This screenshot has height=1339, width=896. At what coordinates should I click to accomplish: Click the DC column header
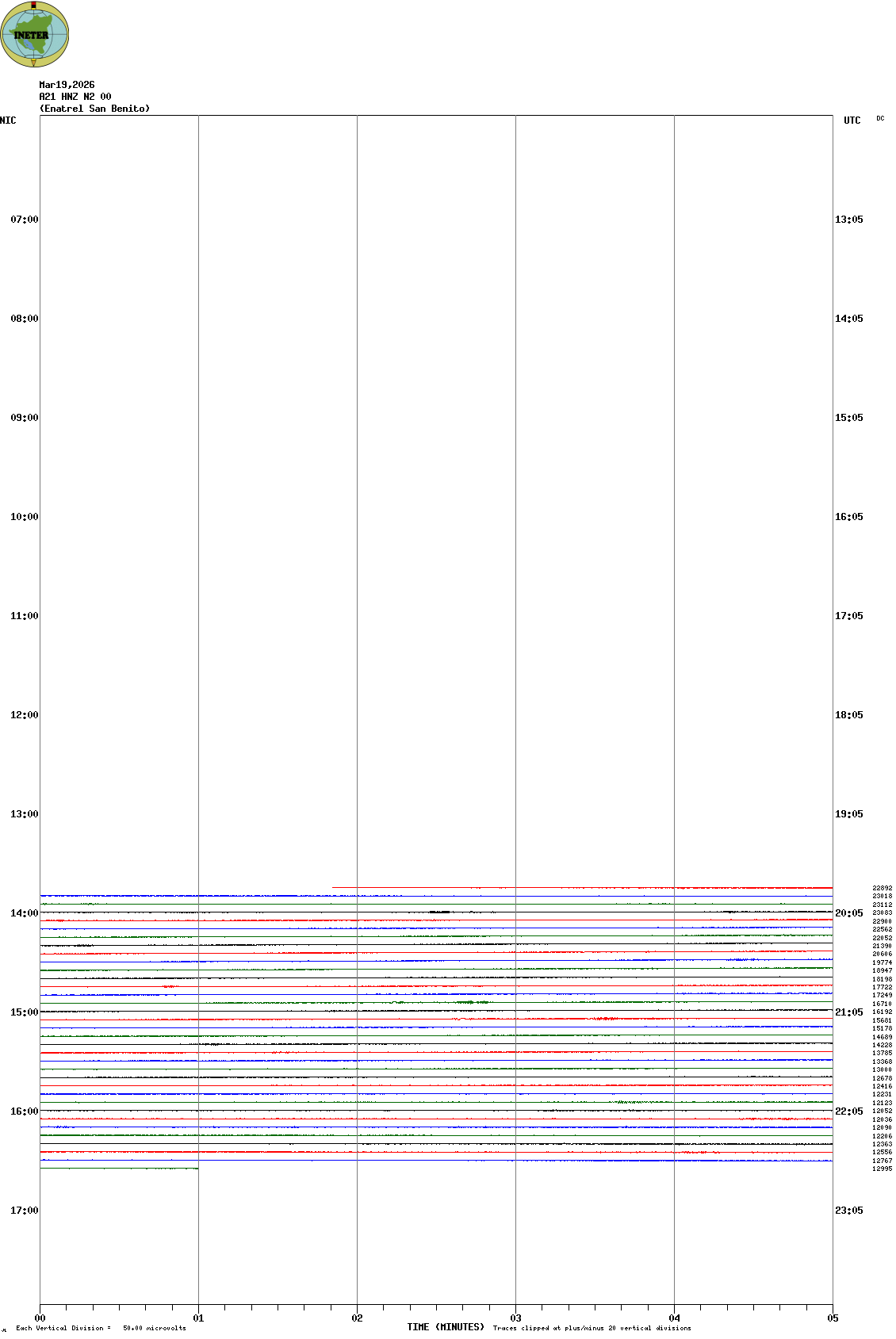[x=880, y=119]
